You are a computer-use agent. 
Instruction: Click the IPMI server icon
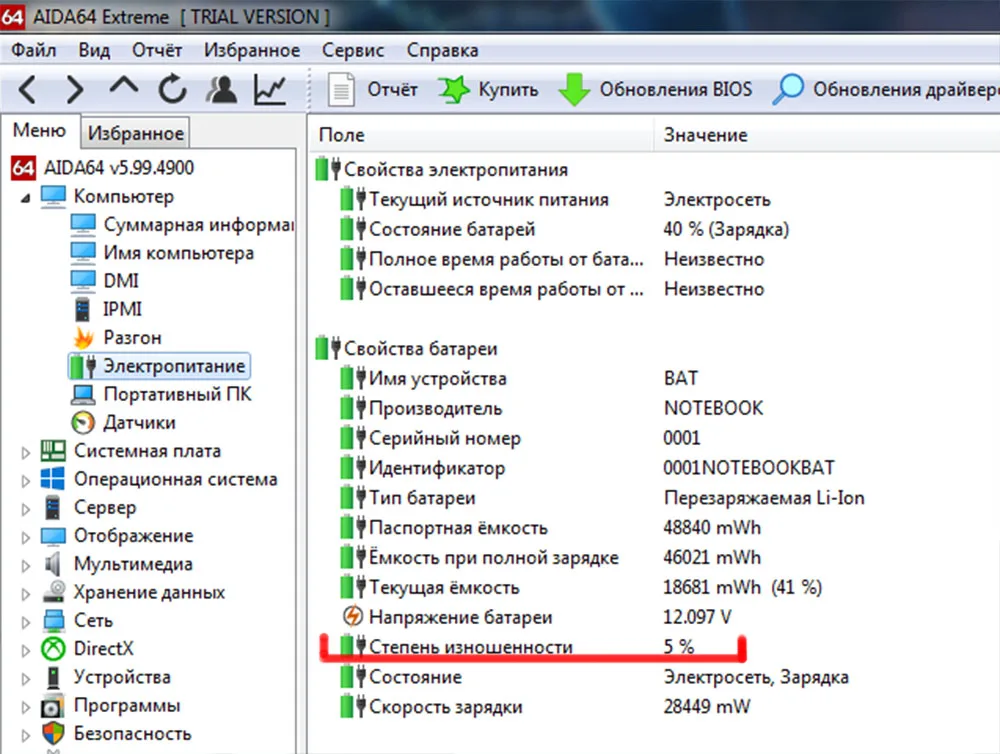click(x=82, y=309)
